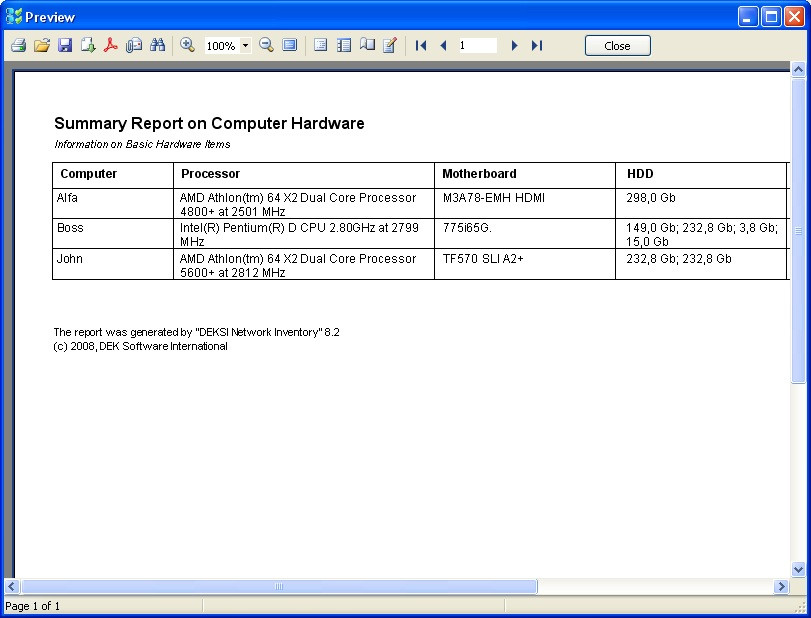Click the Close button in the toolbar
The image size is (811, 618).
point(618,46)
